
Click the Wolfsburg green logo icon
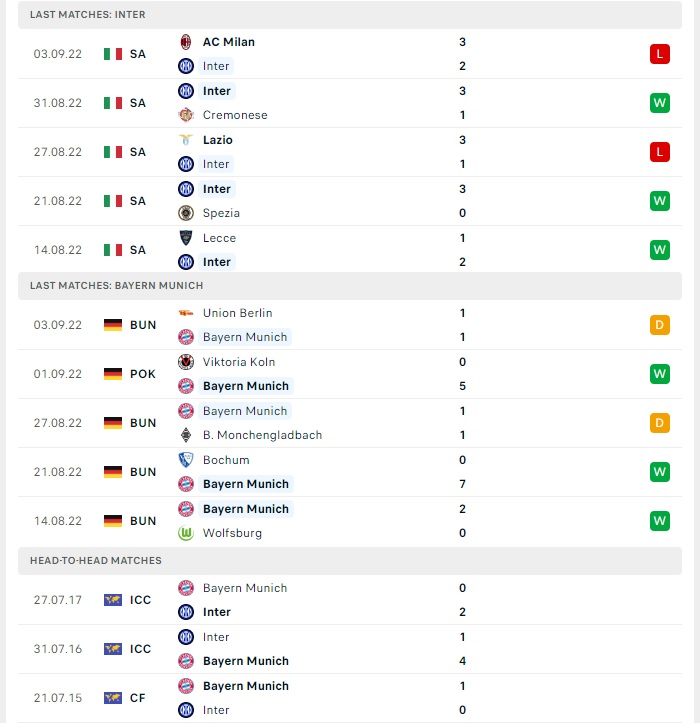(x=186, y=533)
